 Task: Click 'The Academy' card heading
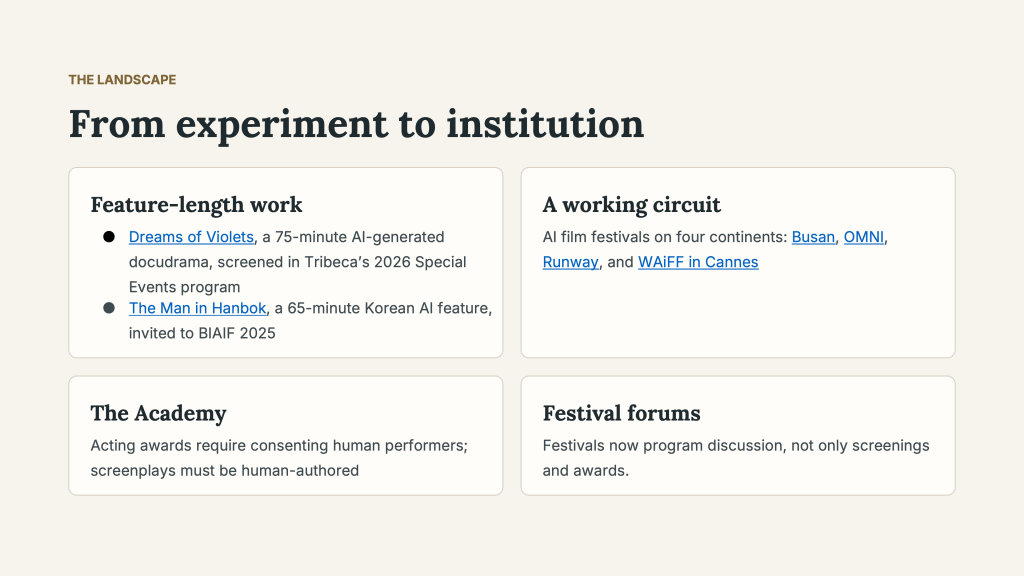(158, 413)
